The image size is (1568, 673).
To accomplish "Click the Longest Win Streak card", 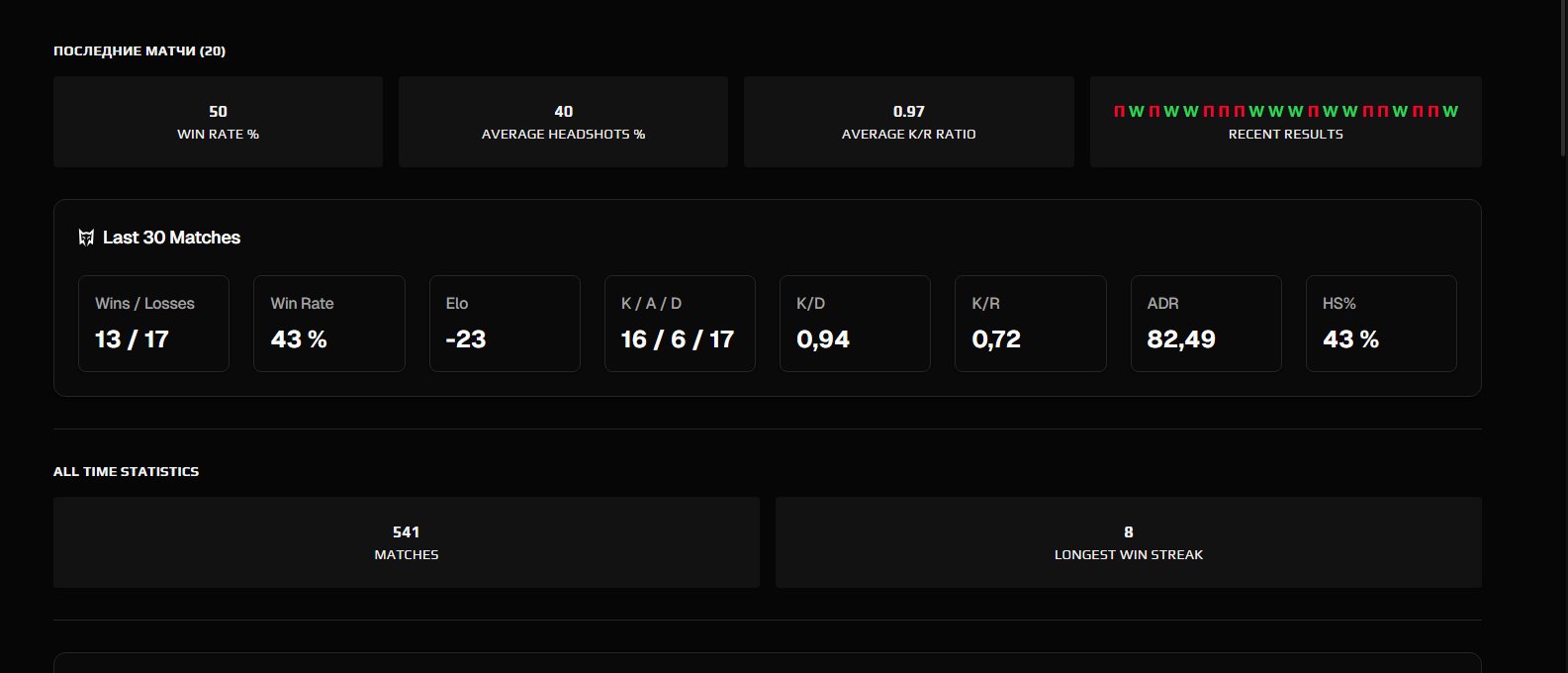I will pos(1128,542).
